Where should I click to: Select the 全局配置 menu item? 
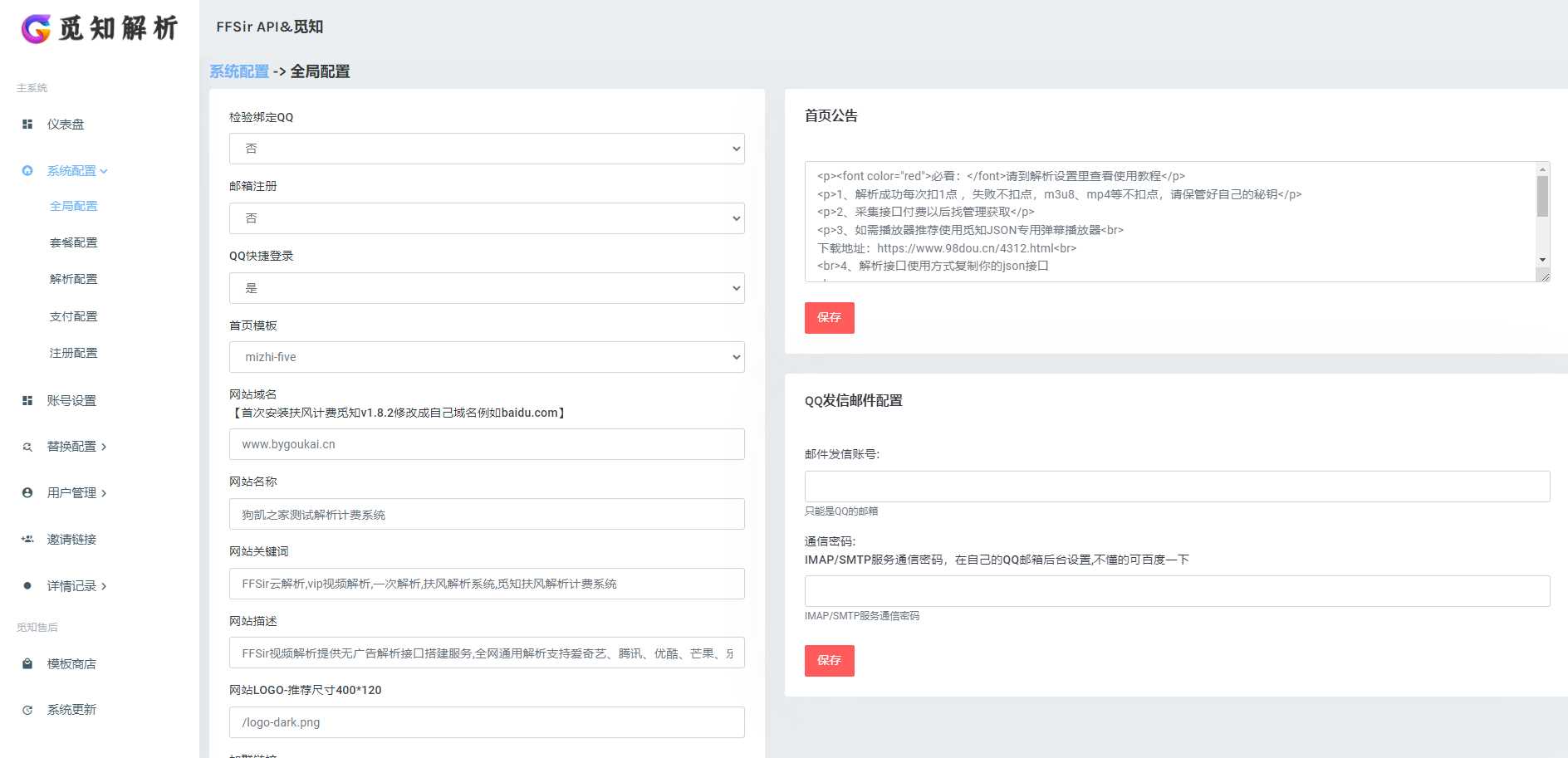tap(73, 205)
